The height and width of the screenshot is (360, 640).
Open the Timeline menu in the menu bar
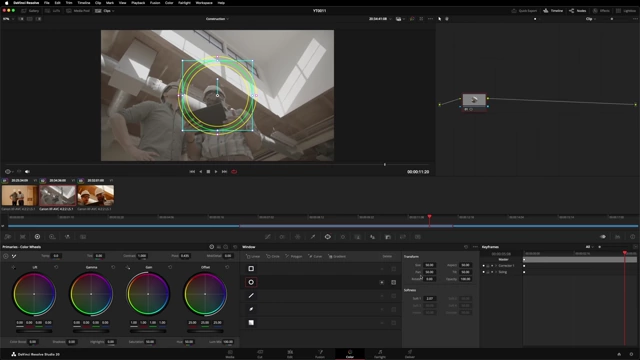tap(84, 3)
